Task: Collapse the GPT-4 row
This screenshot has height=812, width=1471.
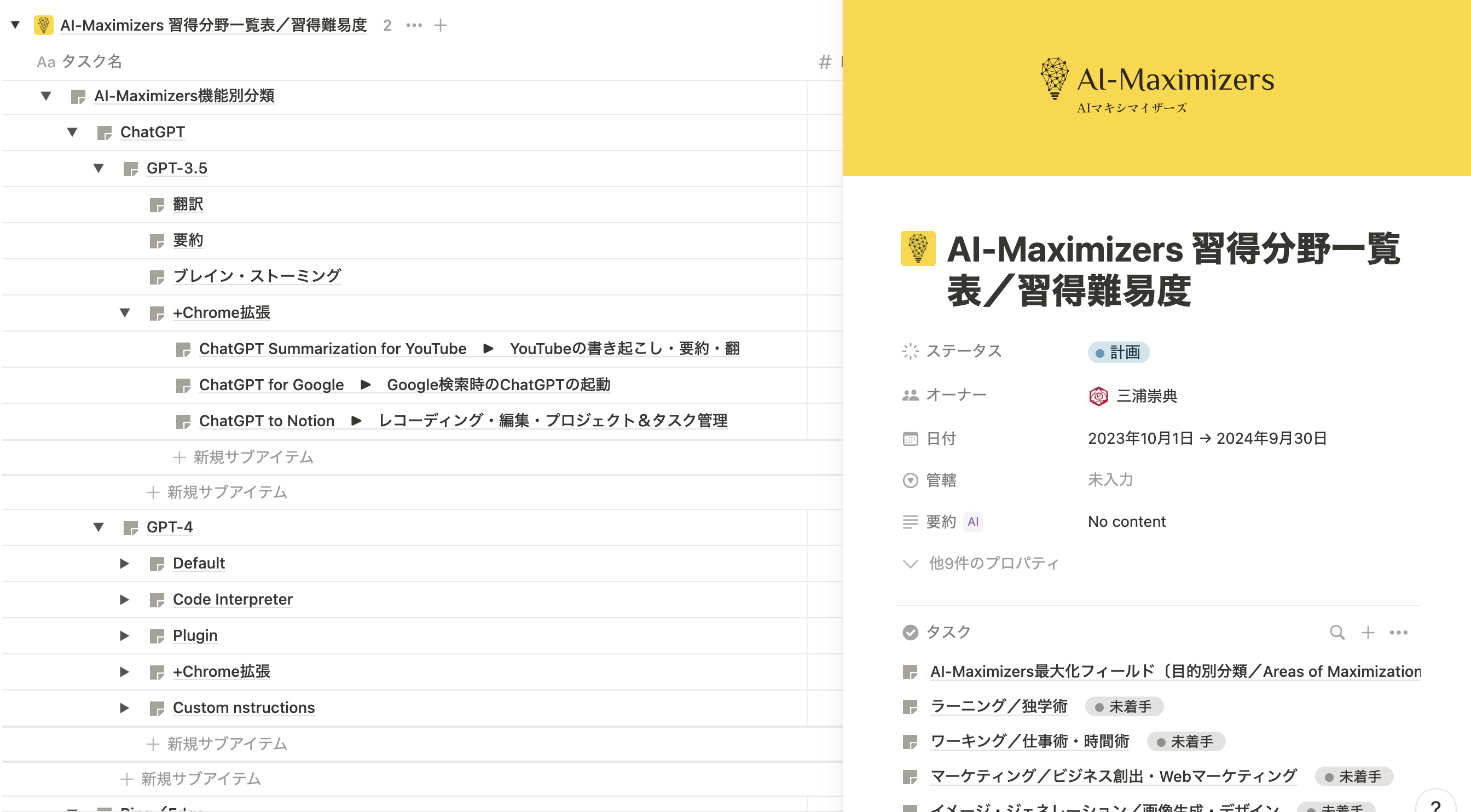Action: pos(99,527)
